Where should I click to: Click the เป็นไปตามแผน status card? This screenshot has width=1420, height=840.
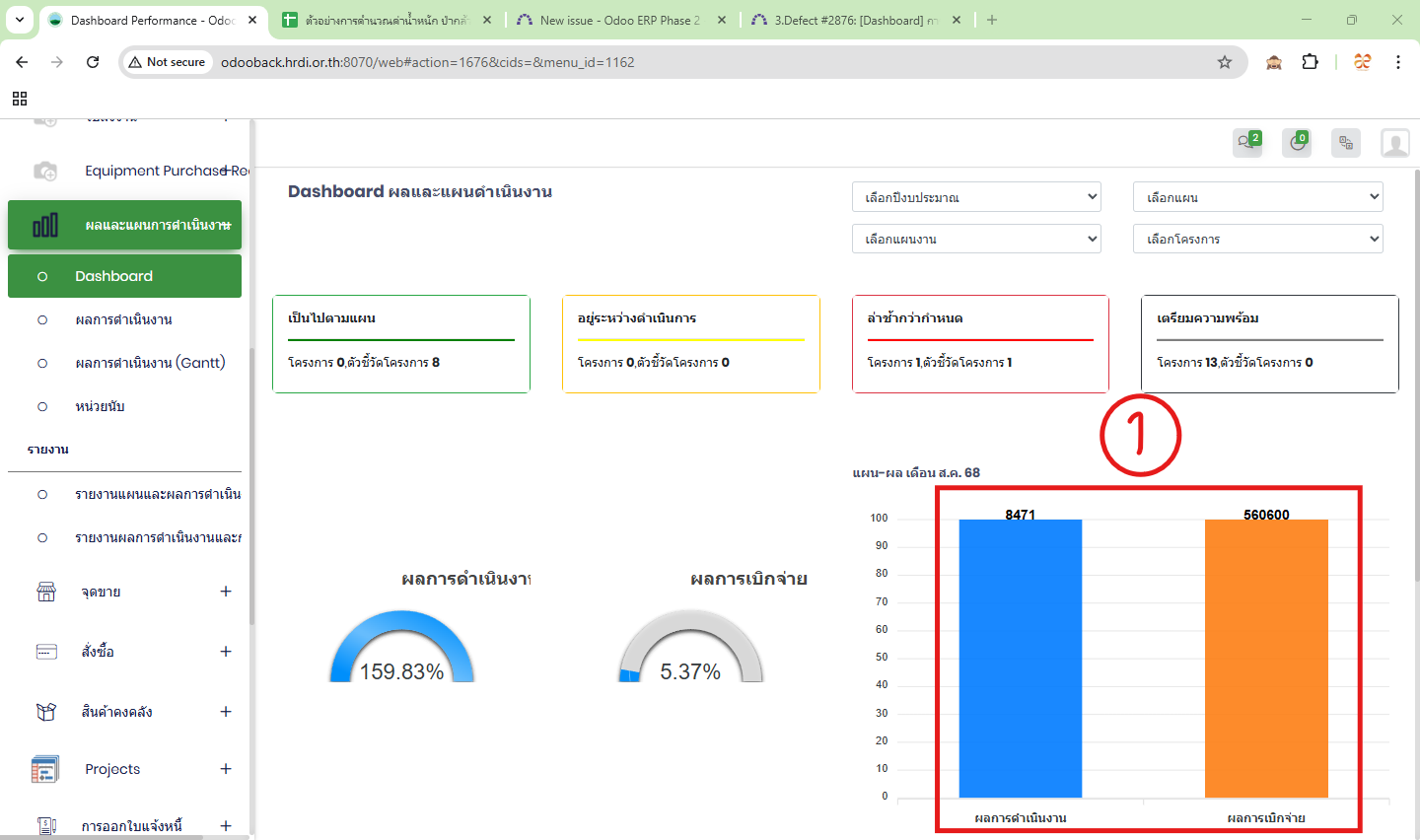pyautogui.click(x=400, y=343)
